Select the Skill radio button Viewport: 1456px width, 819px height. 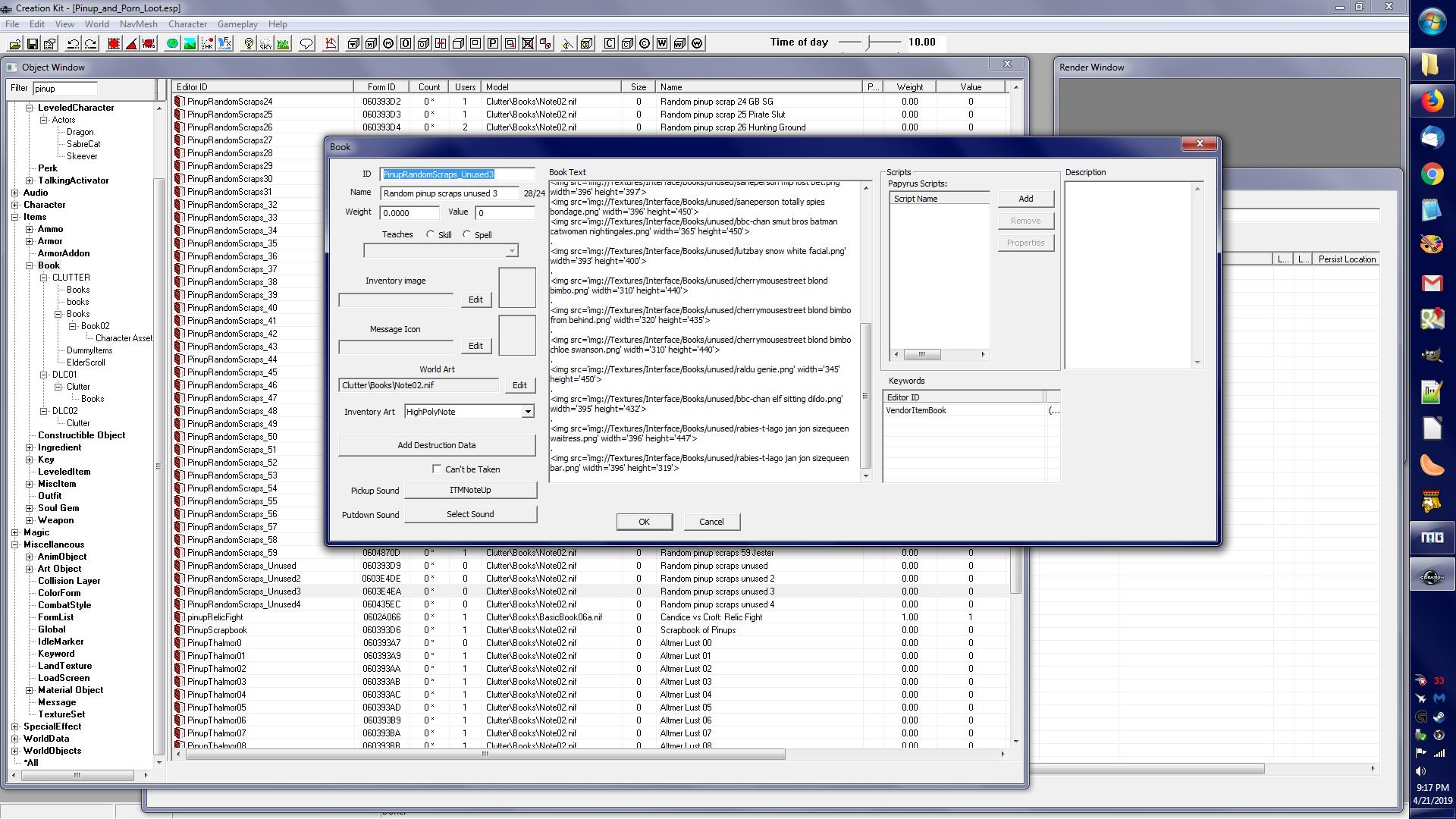tap(431, 234)
